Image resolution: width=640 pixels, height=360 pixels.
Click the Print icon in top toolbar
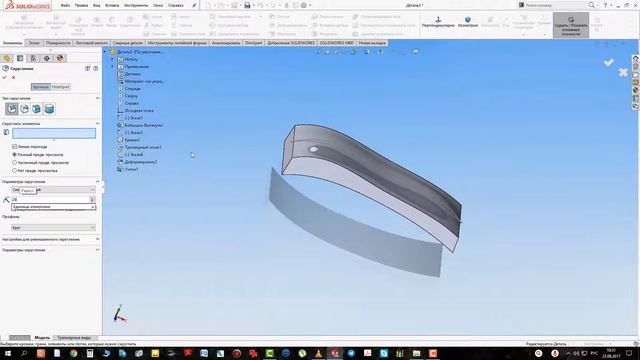247,5
